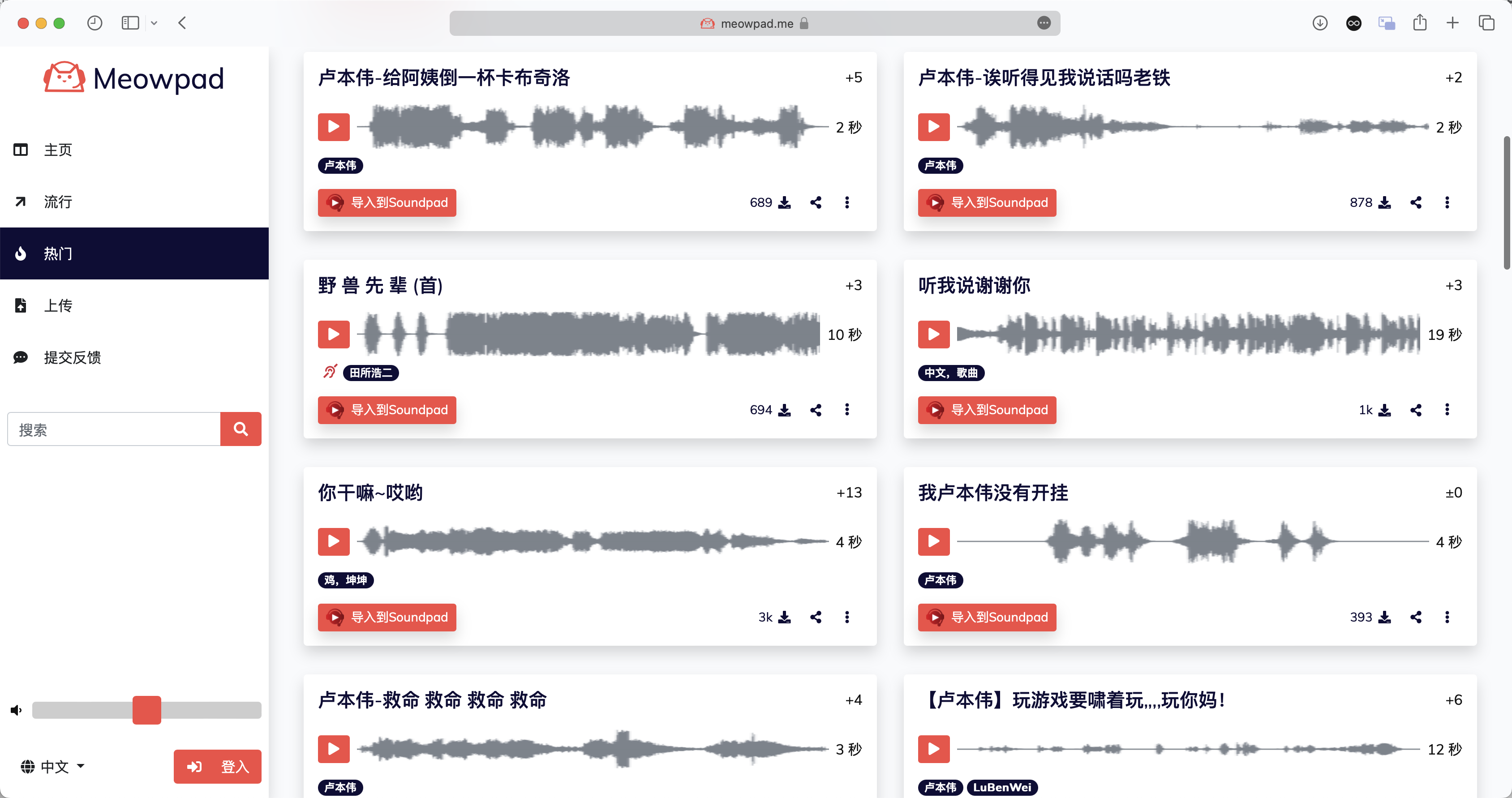The height and width of the screenshot is (798, 1512).
Task: Click the hearing-warning icon on 野兽先辈
Action: [x=330, y=371]
